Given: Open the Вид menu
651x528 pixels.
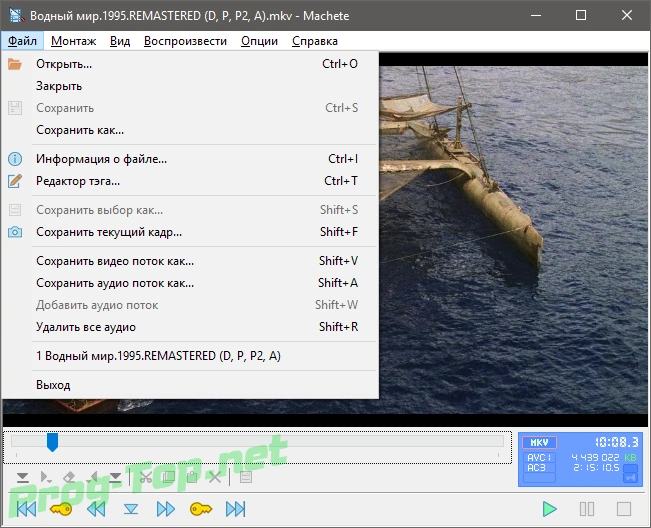Looking at the screenshot, I should [x=120, y=41].
